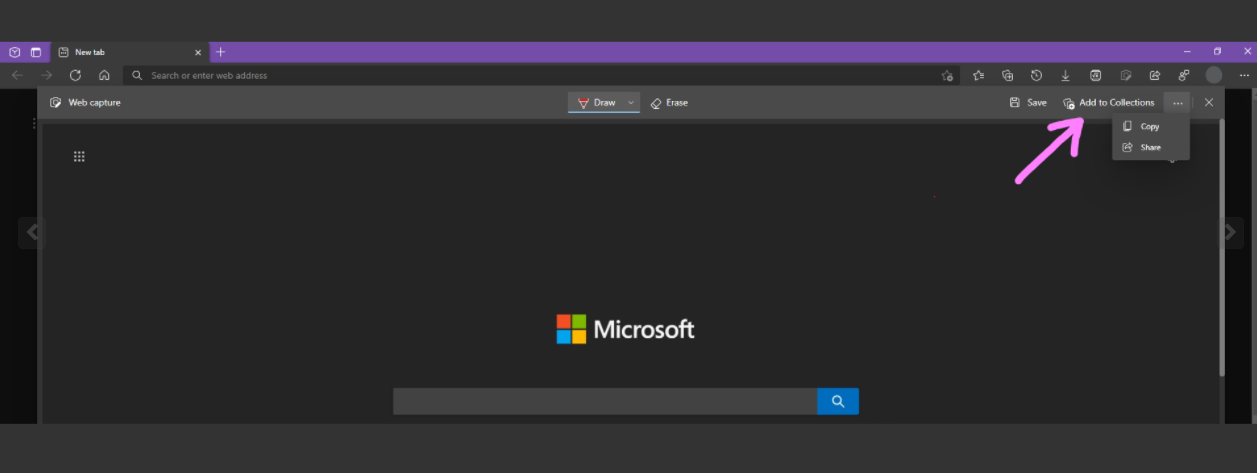Refresh the current page
Image resolution: width=1257 pixels, height=473 pixels.
[x=75, y=75]
